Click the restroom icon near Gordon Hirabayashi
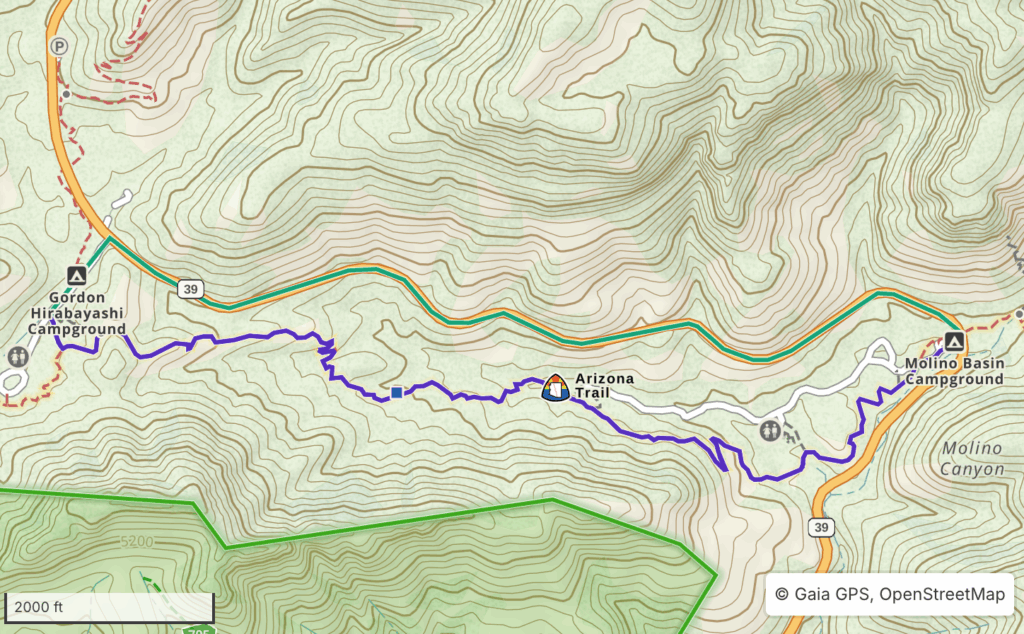Image resolution: width=1024 pixels, height=634 pixels. pyautogui.click(x=18, y=357)
